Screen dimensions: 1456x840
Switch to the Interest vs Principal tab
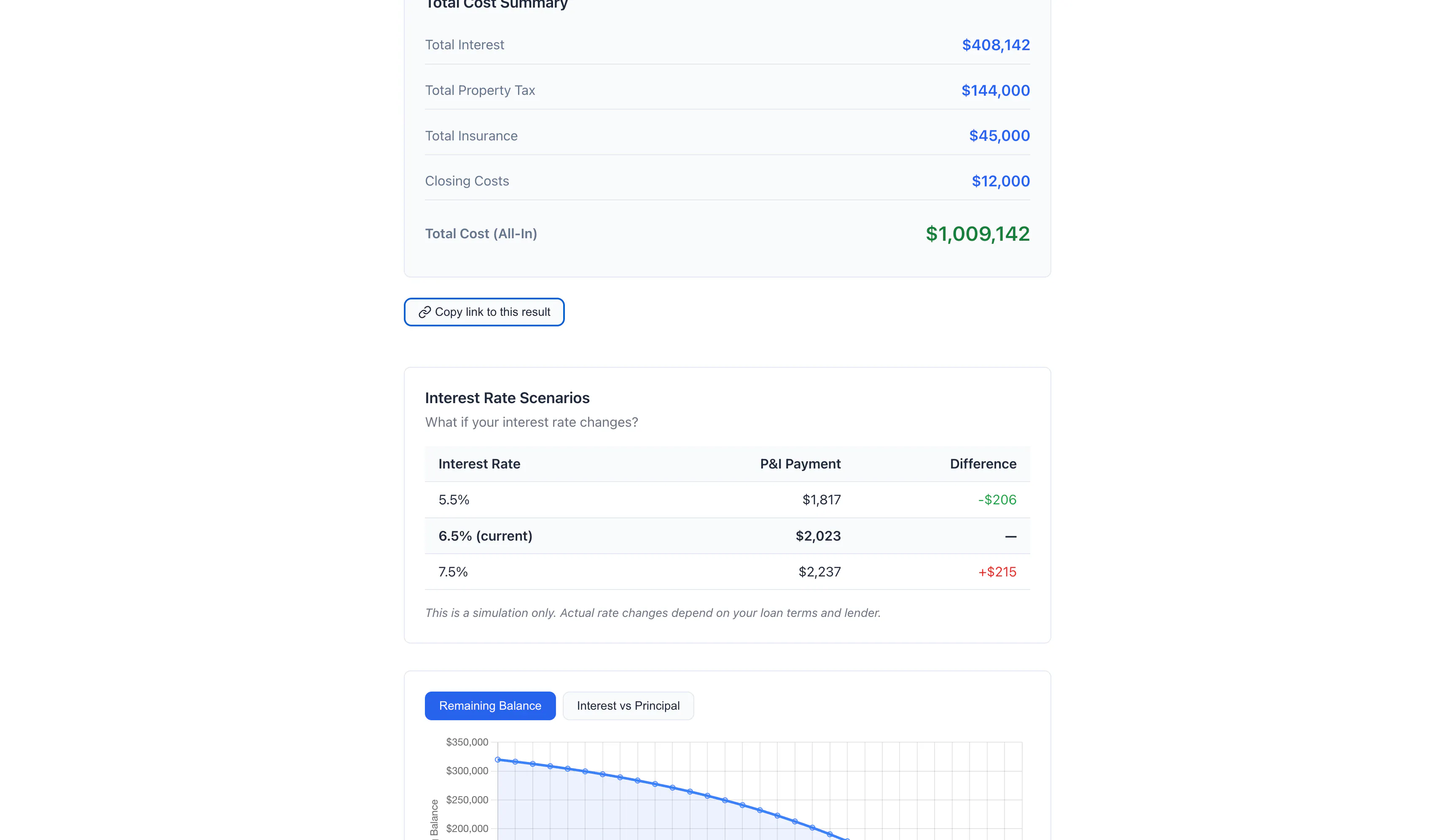(628, 705)
